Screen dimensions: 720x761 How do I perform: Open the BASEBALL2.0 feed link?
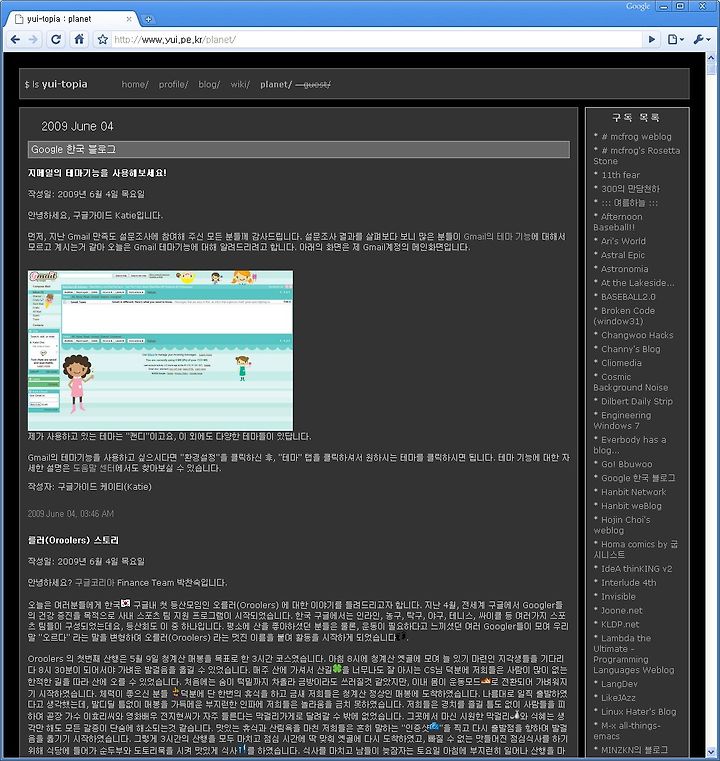628,297
